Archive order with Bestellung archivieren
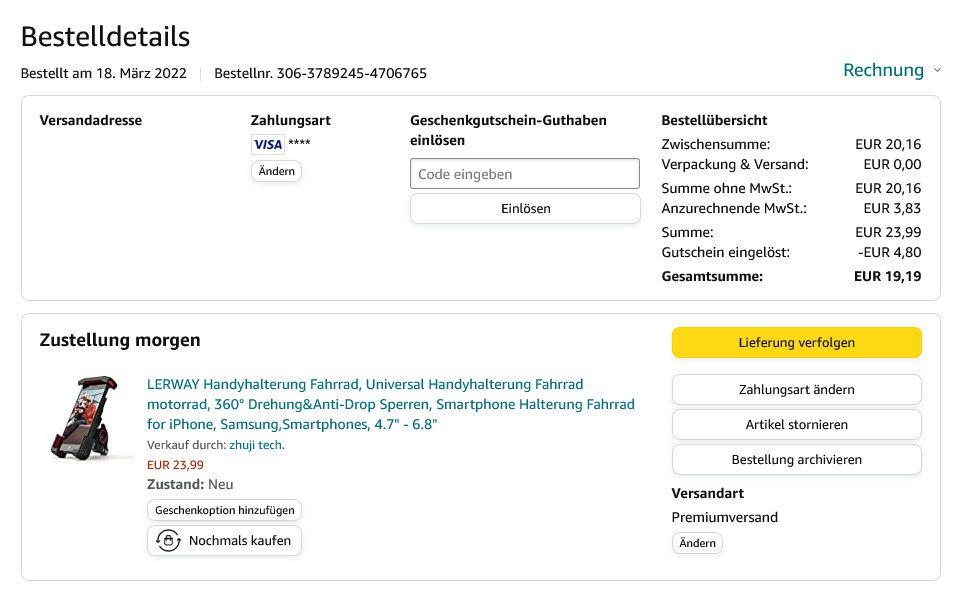This screenshot has width=979, height=595. pyautogui.click(x=796, y=459)
